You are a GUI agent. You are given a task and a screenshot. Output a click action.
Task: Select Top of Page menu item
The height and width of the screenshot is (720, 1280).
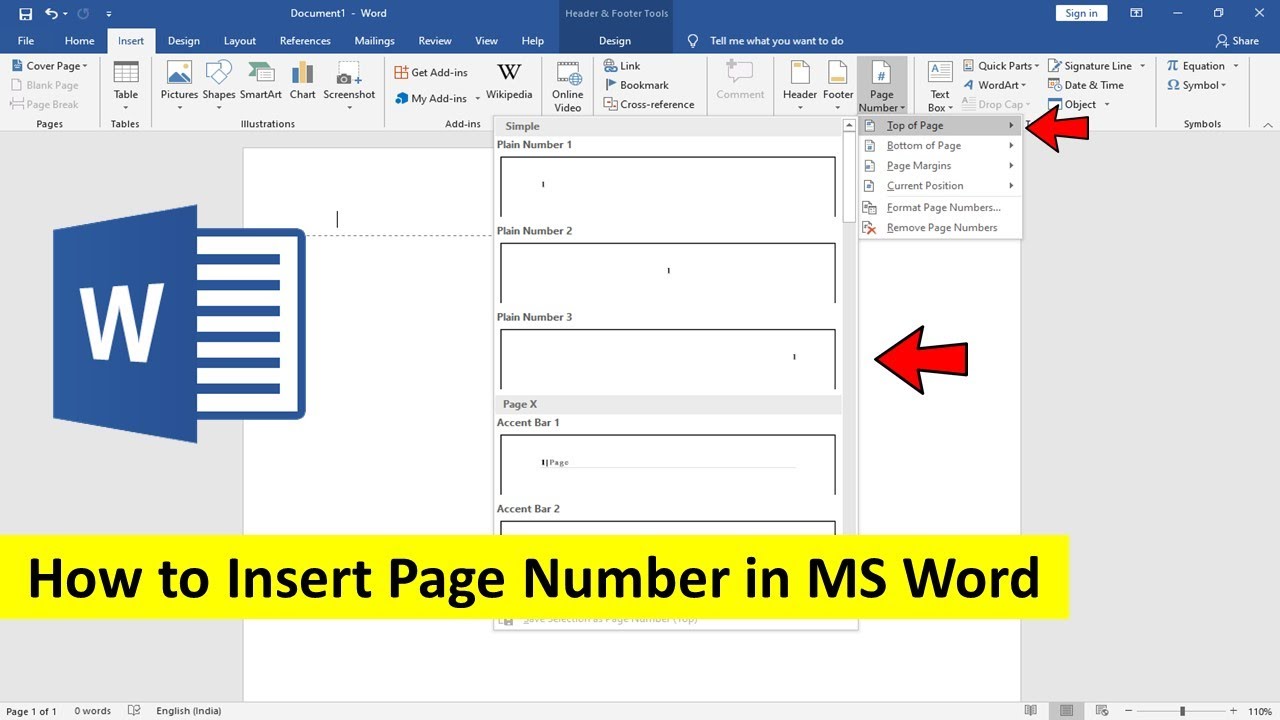[939, 126]
